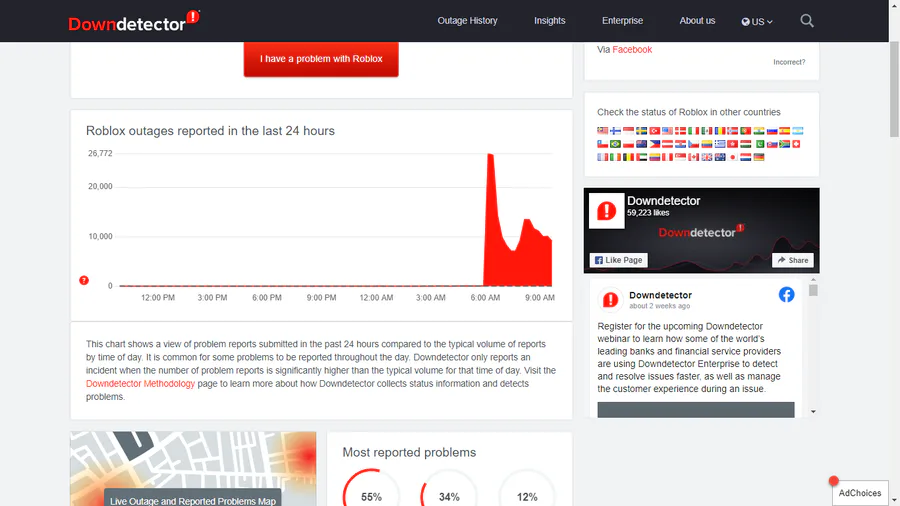Click the Facebook Share button
This screenshot has height=506, width=900.
793,260
